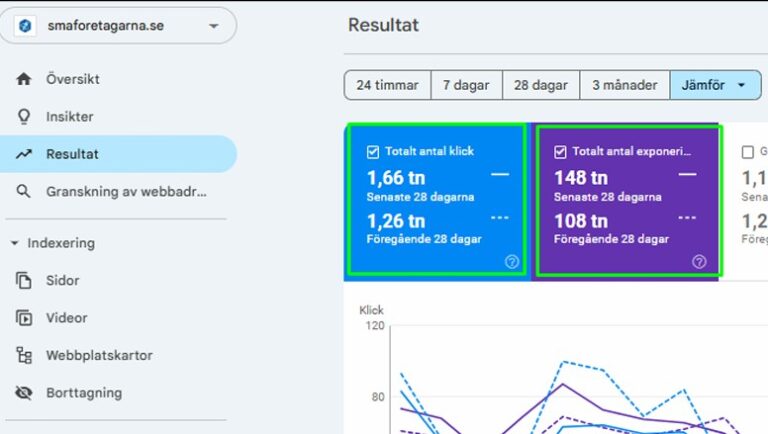Click the Resultat trend line icon
The width and height of the screenshot is (768, 434).
coord(24,155)
